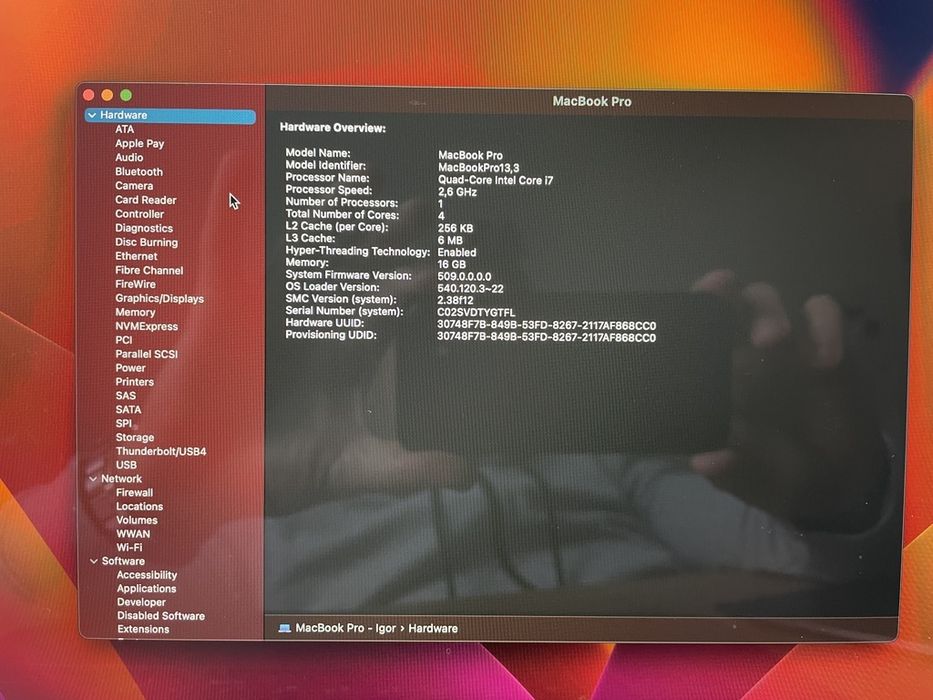This screenshot has height=700, width=933.
Task: Click the serial number C02SVDTYGTFL
Action: point(476,312)
